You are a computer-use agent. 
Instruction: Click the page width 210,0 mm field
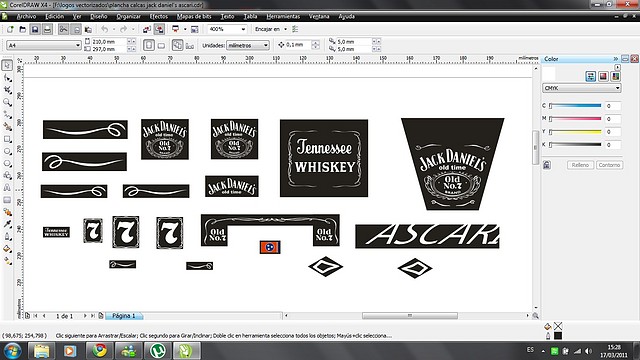[109, 42]
